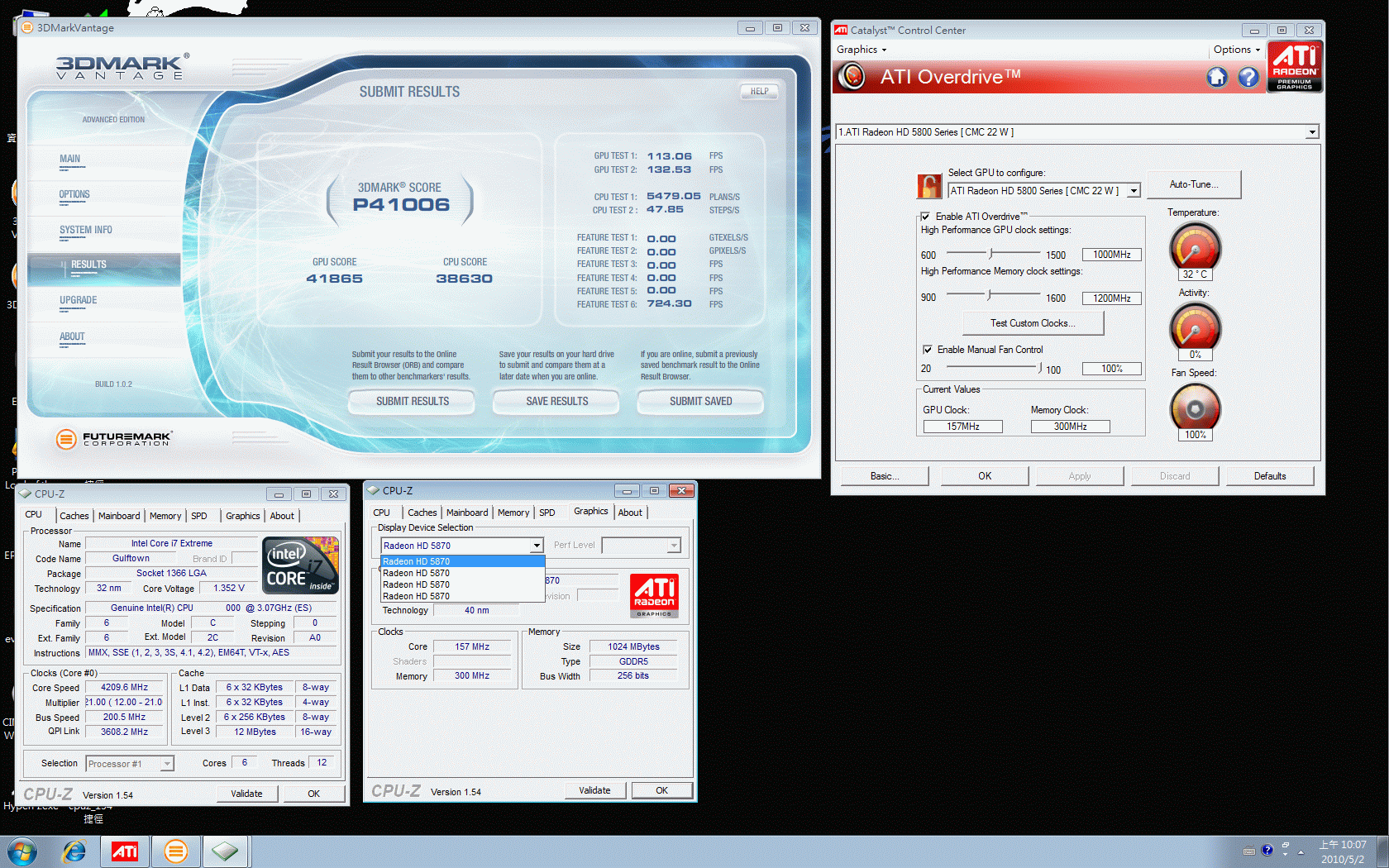Click the 3DMarkVantage title bar icon

26,27
